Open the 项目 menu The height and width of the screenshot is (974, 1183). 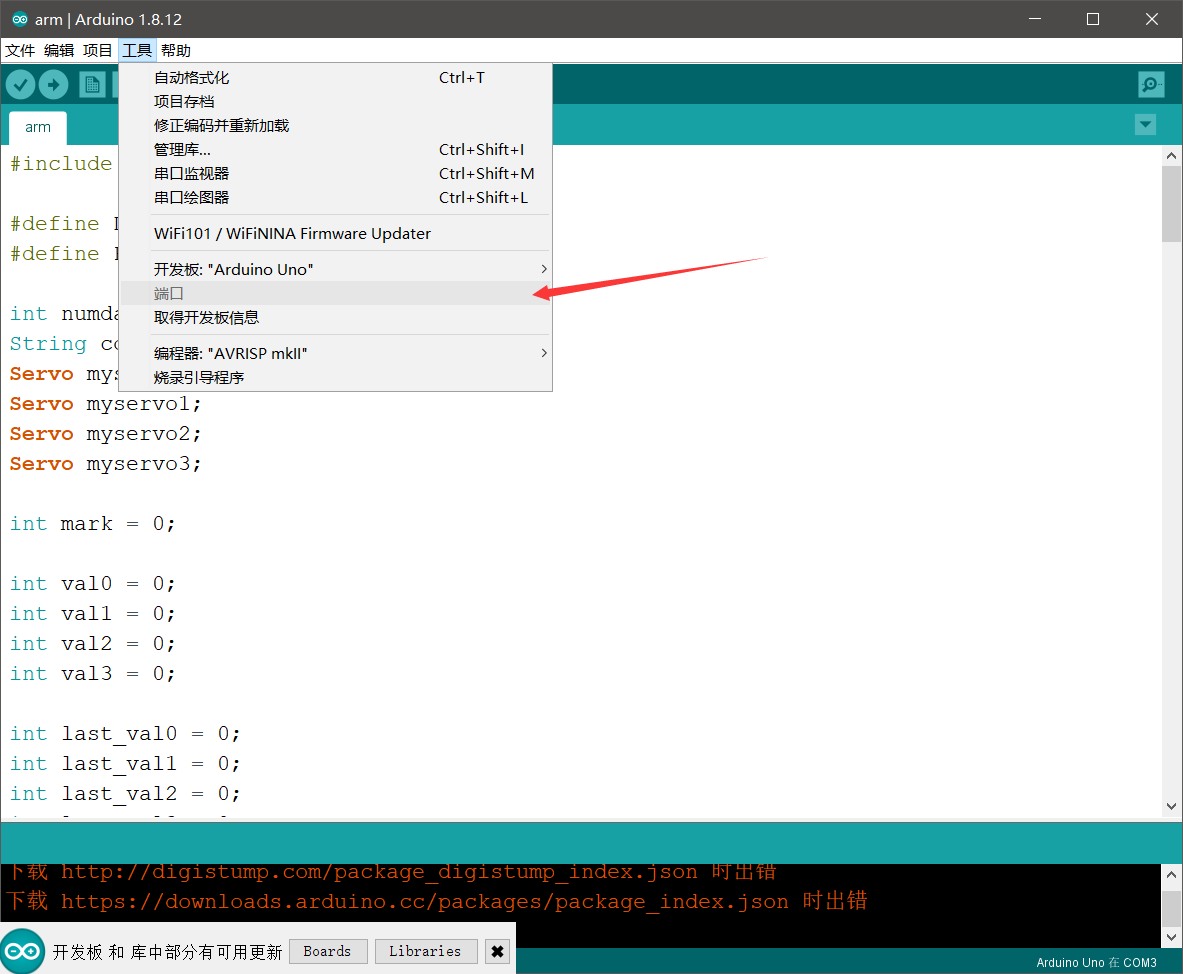[x=97, y=51]
